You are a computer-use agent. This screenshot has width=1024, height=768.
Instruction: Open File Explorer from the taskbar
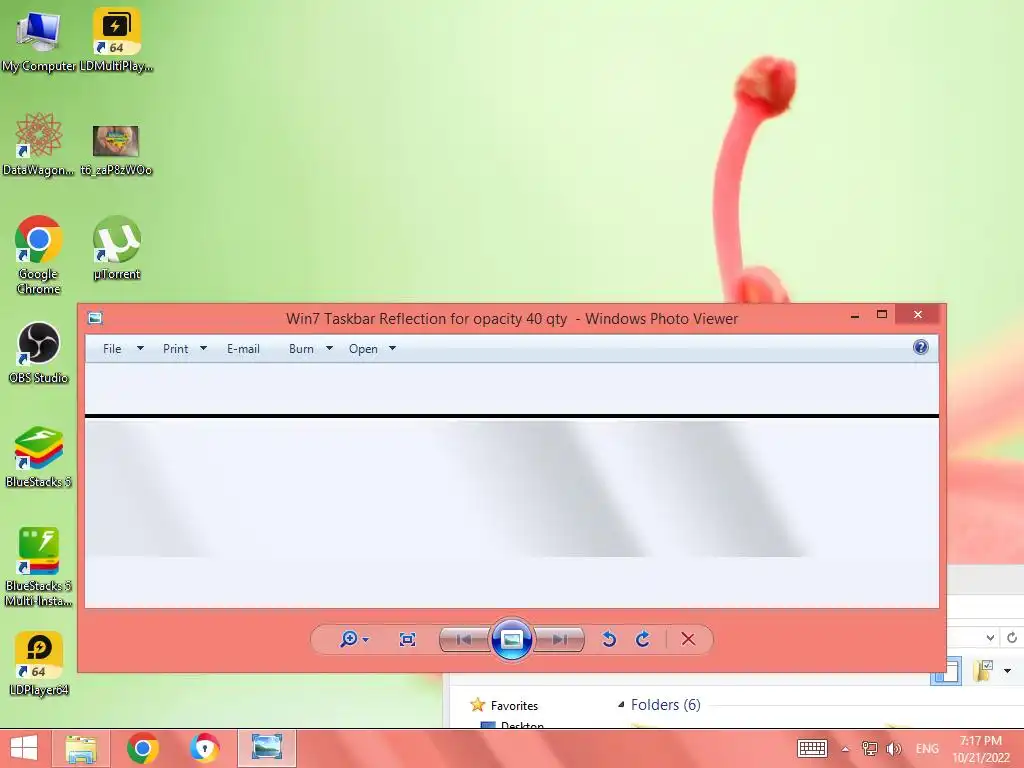pyautogui.click(x=81, y=748)
